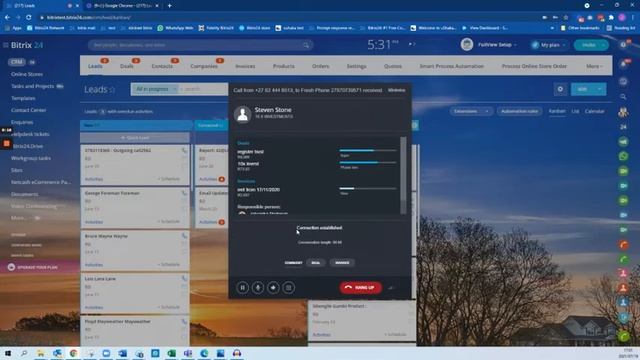Open the Windows Start menu
This screenshot has width=640, height=360.
tap(8, 353)
